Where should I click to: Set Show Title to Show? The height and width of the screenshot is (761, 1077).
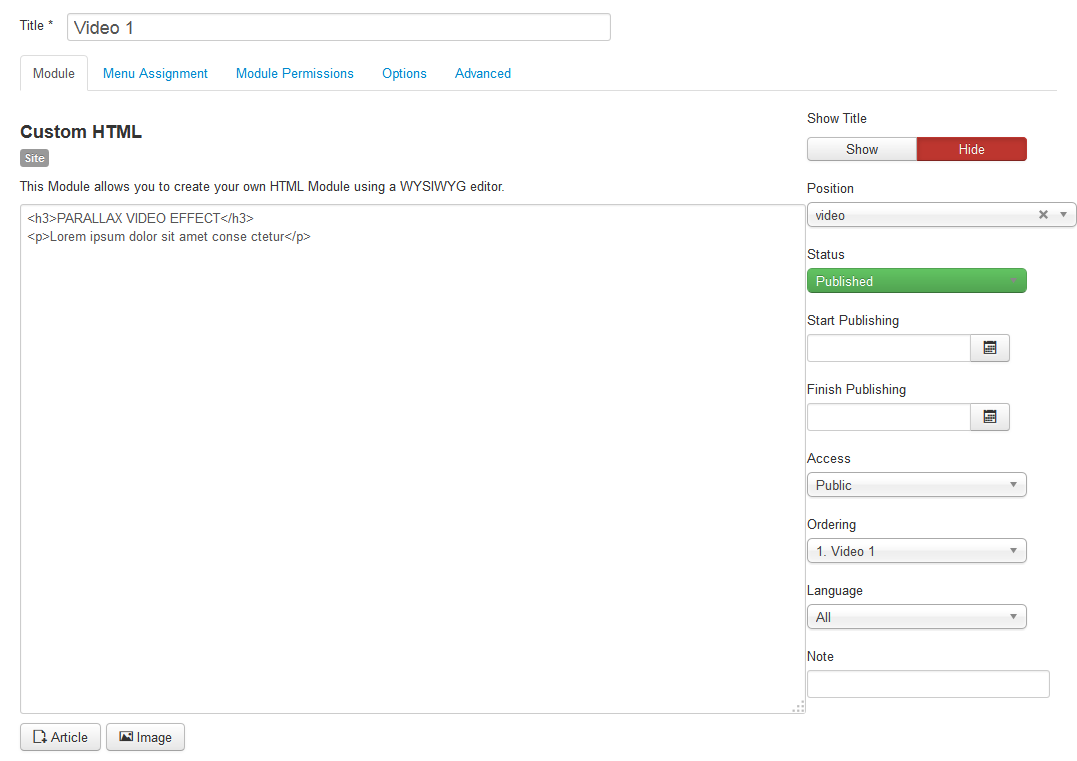[x=861, y=149]
